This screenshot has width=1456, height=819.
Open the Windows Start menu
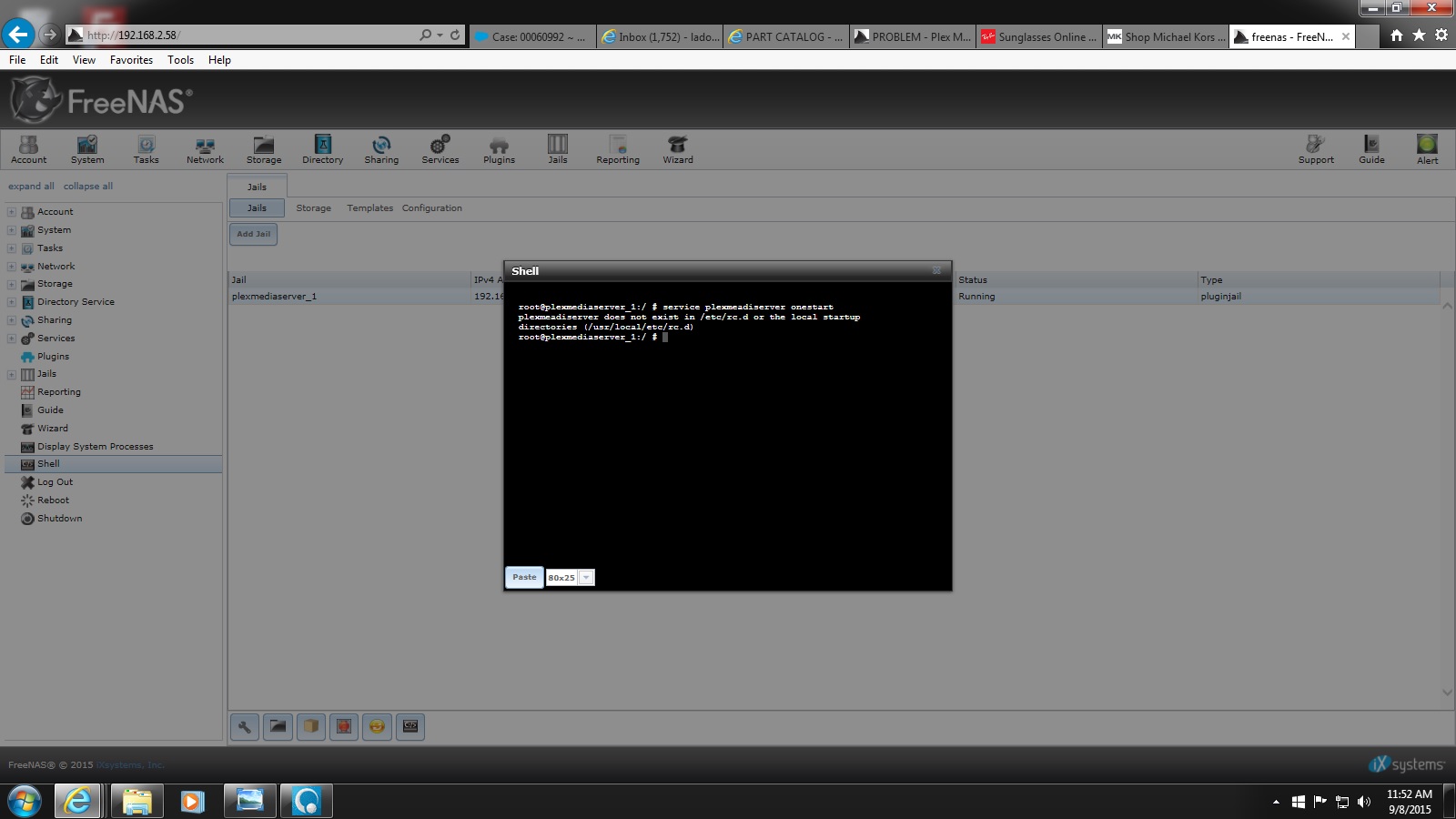tap(25, 801)
